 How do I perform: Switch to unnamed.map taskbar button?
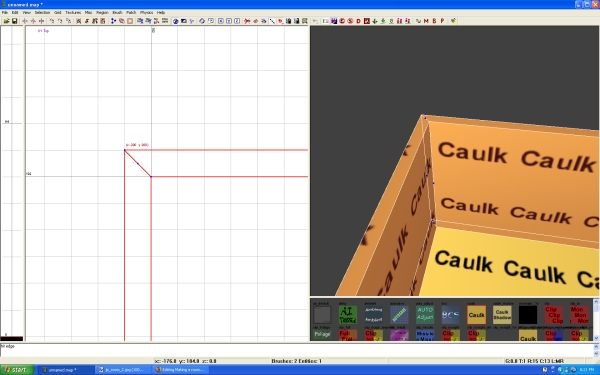[66, 370]
